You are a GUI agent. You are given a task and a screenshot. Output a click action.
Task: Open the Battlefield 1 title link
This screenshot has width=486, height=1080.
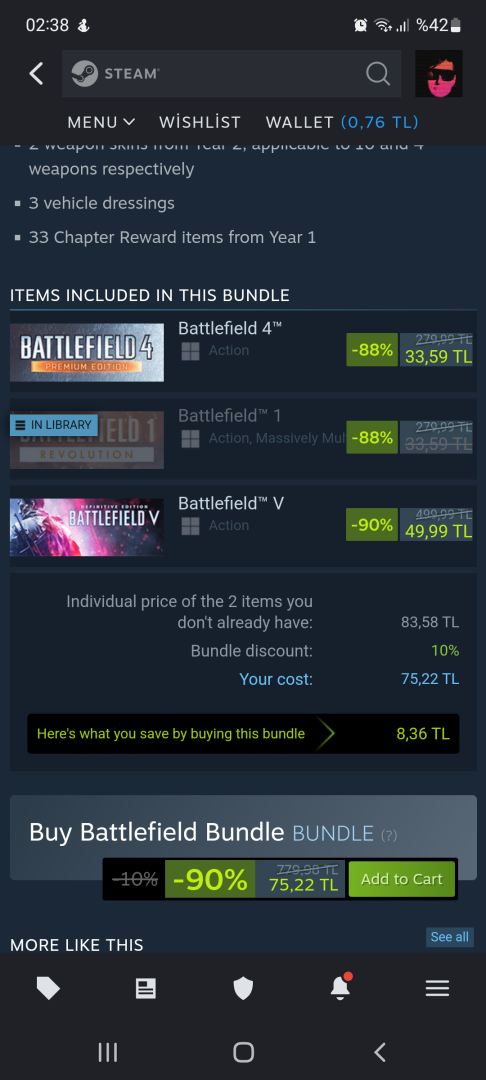click(x=229, y=415)
